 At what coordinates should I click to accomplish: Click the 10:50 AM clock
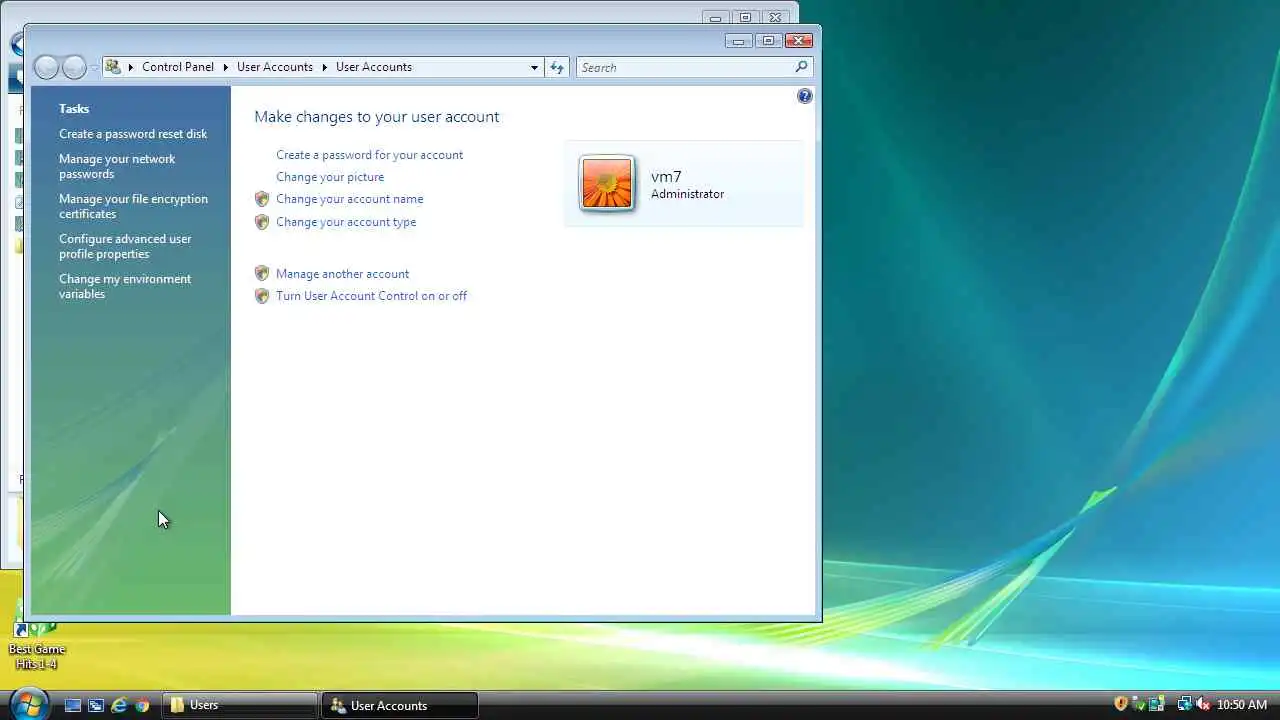pos(1241,705)
